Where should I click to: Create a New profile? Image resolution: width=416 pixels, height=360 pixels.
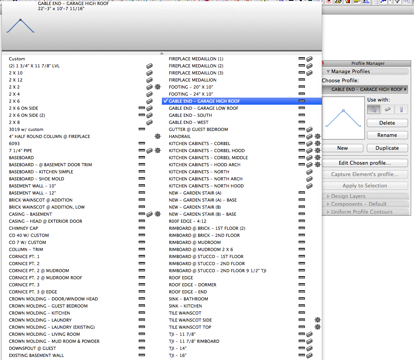tap(342, 148)
